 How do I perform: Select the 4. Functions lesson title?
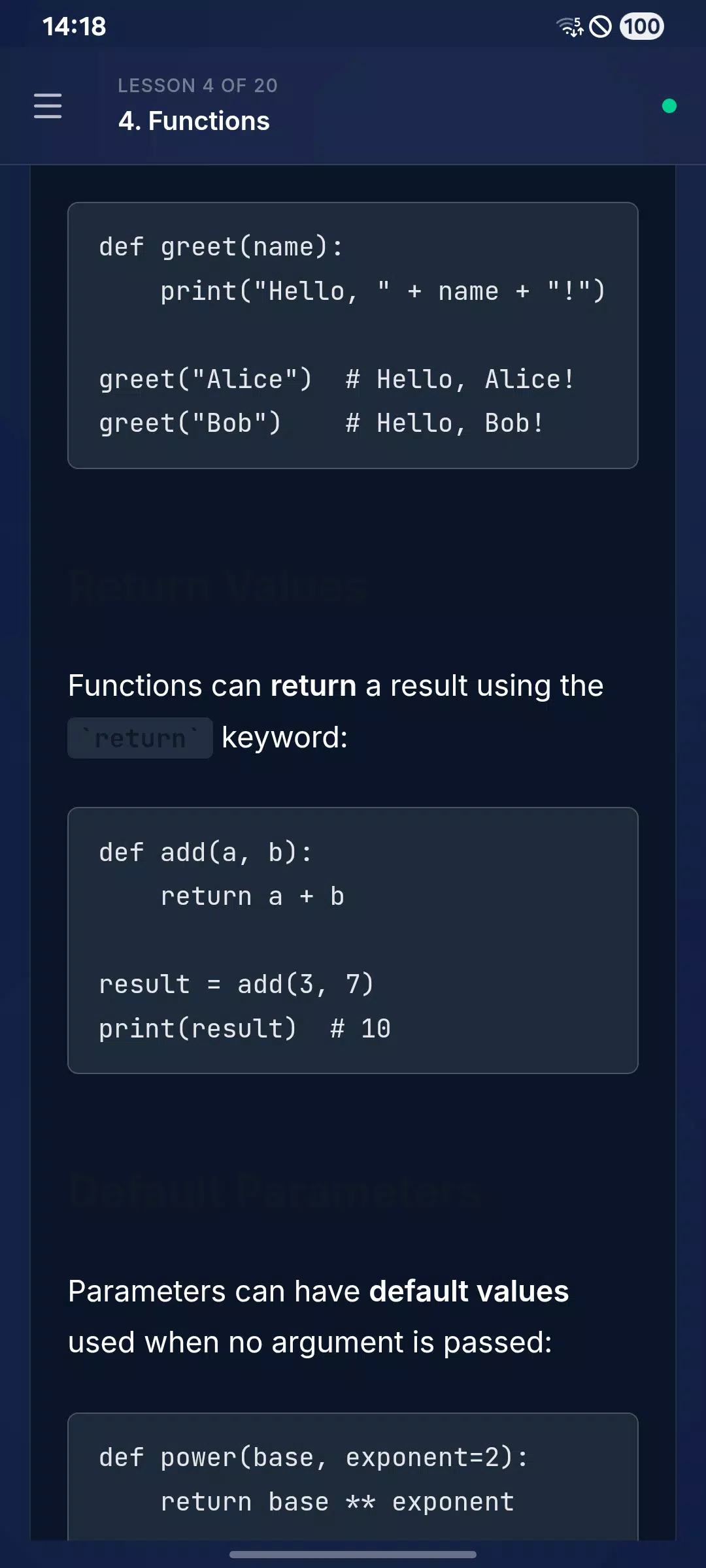193,122
